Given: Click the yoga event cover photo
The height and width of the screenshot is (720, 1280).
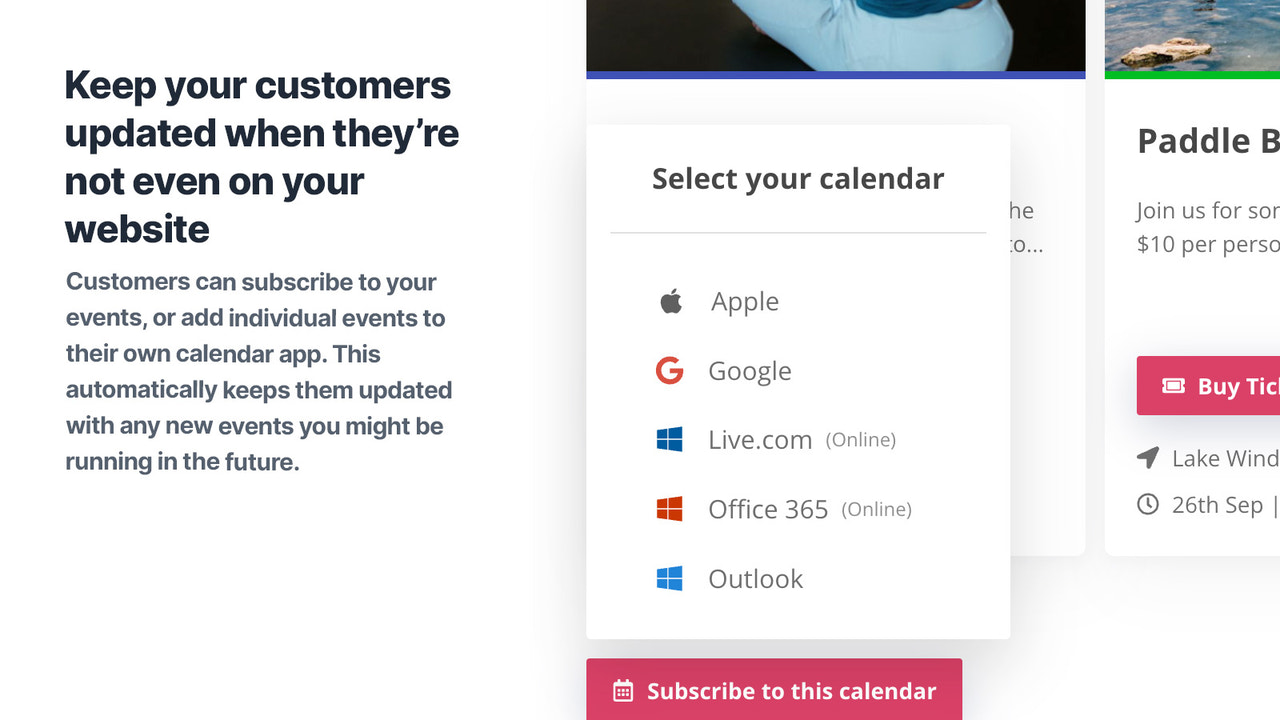Looking at the screenshot, I should [x=835, y=35].
